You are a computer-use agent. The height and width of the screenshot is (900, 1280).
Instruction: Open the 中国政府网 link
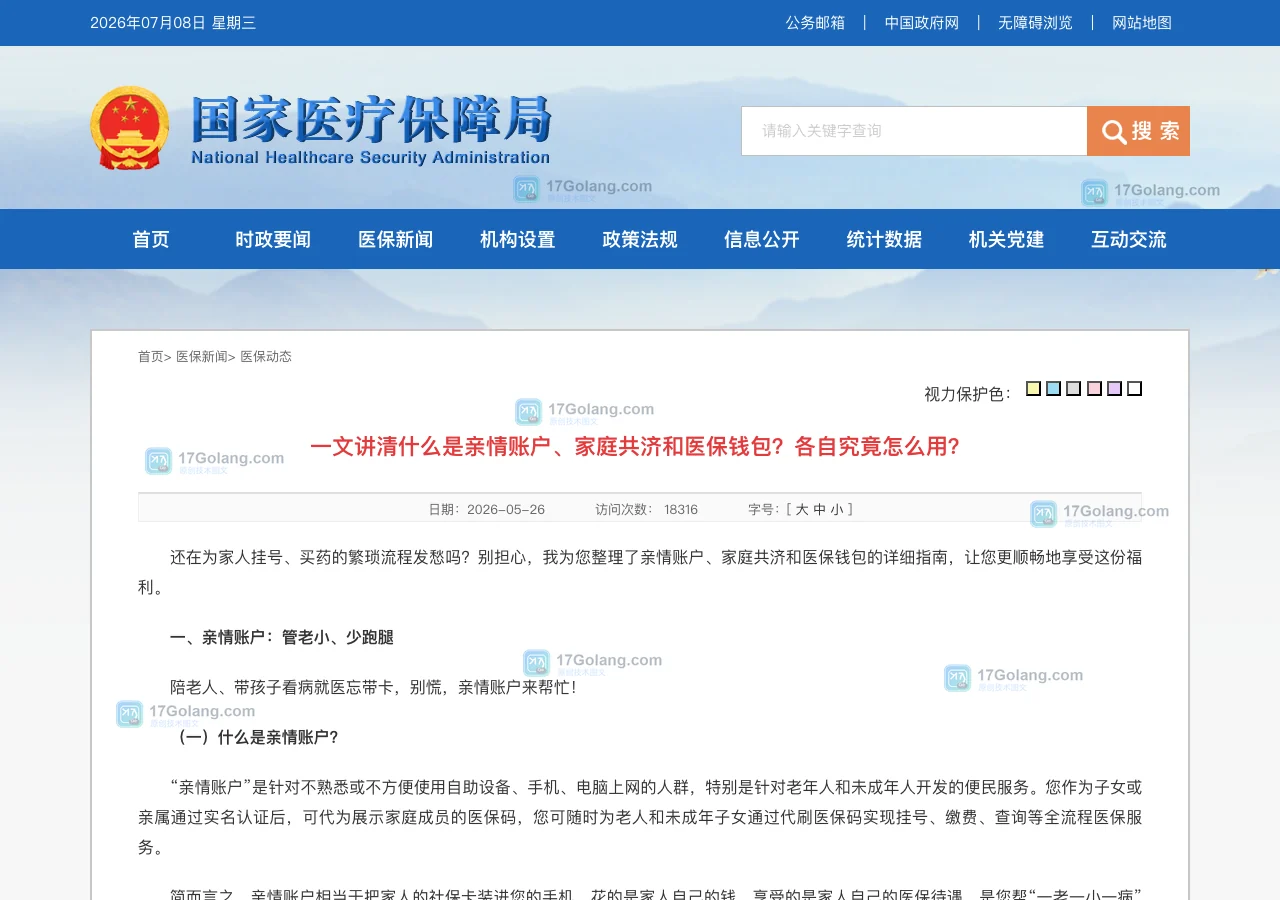pos(922,22)
